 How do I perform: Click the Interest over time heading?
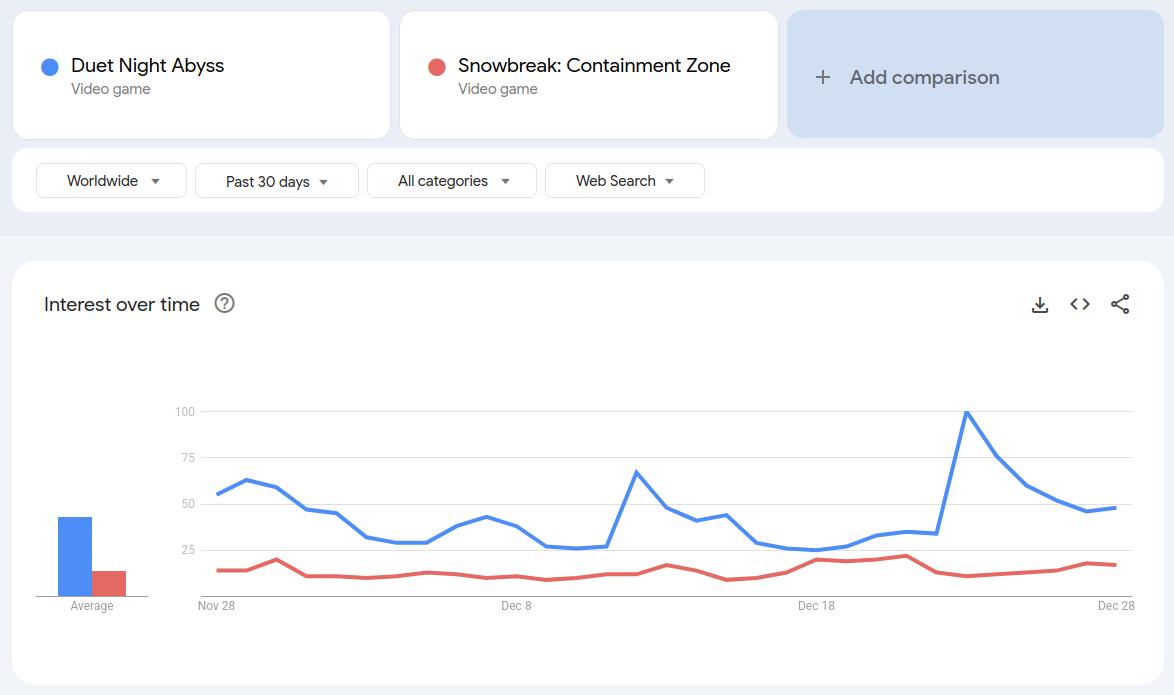[x=122, y=304]
